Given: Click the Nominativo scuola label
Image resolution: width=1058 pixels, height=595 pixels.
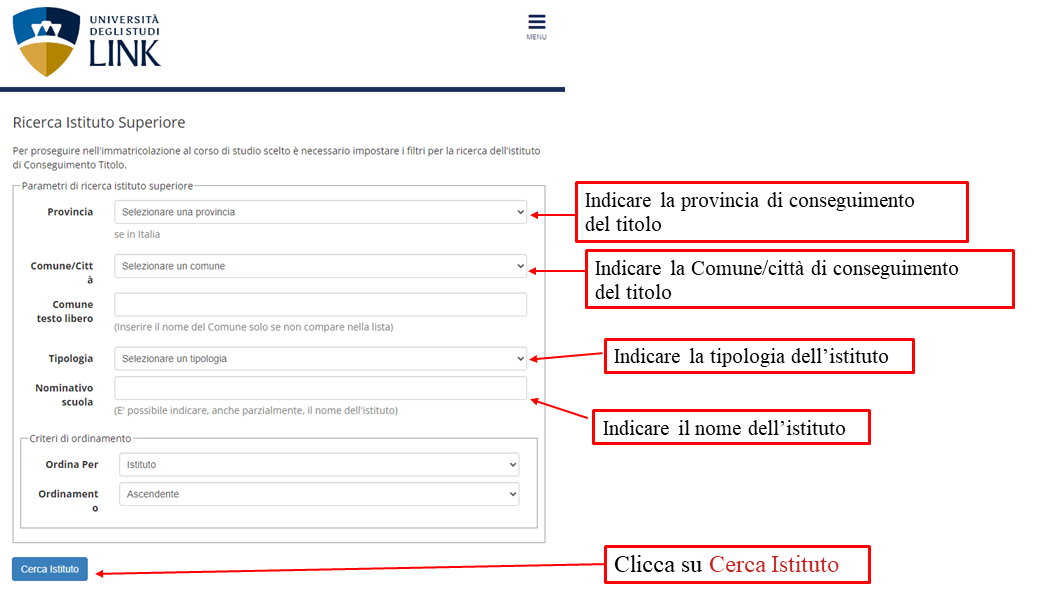Looking at the screenshot, I should pyautogui.click(x=64, y=395).
